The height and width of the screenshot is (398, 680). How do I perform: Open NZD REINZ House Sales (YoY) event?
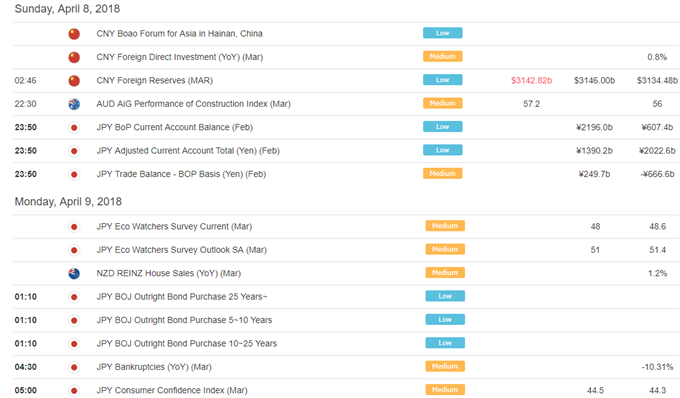pos(168,274)
